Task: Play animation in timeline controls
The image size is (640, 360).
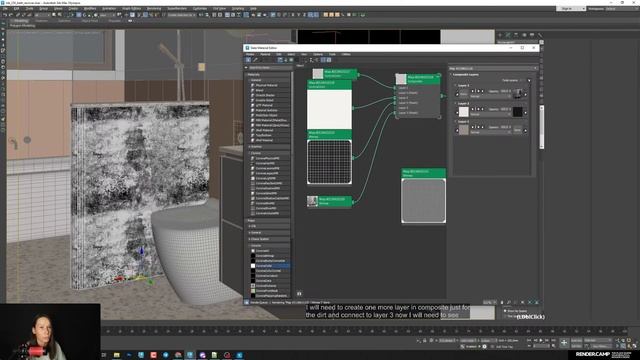Action: point(541,340)
